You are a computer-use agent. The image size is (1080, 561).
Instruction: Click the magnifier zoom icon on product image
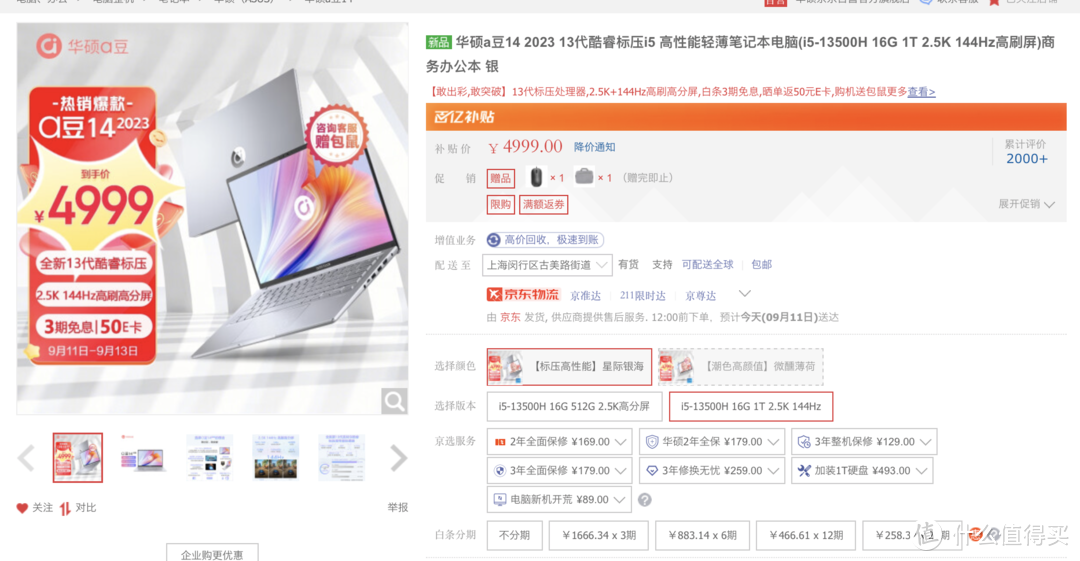394,401
